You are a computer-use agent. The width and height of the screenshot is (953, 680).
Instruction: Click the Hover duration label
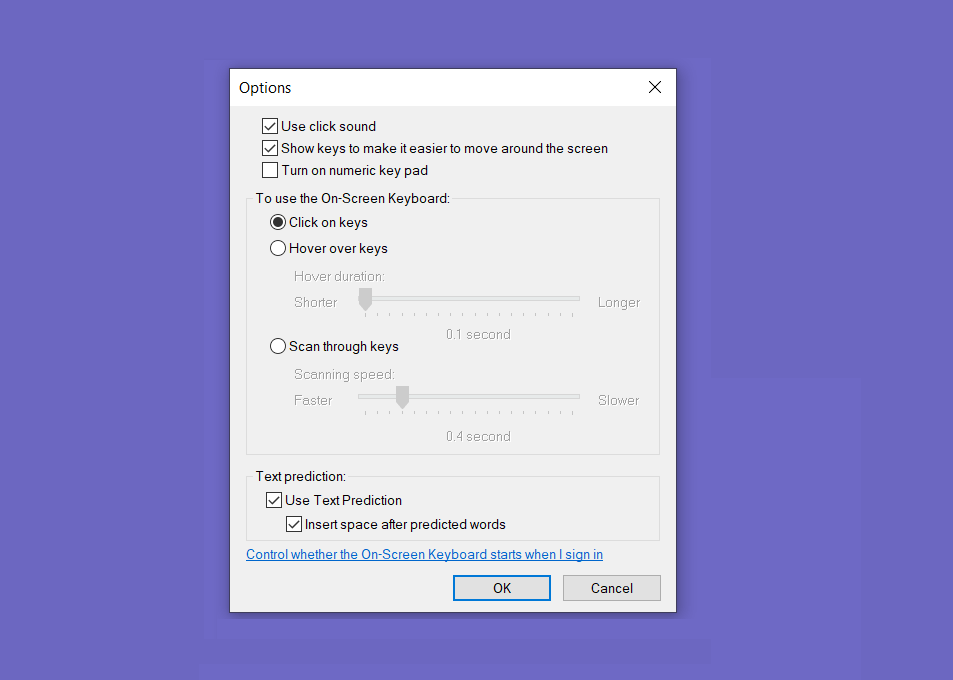click(339, 276)
